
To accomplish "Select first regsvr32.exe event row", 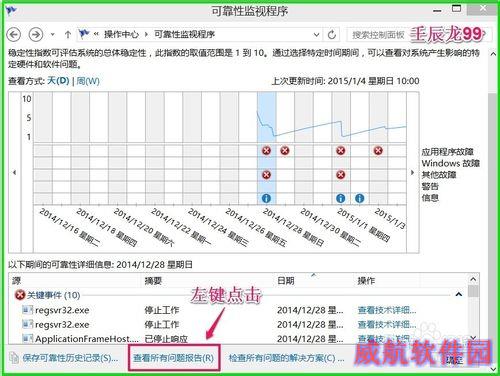I will (x=238, y=310).
